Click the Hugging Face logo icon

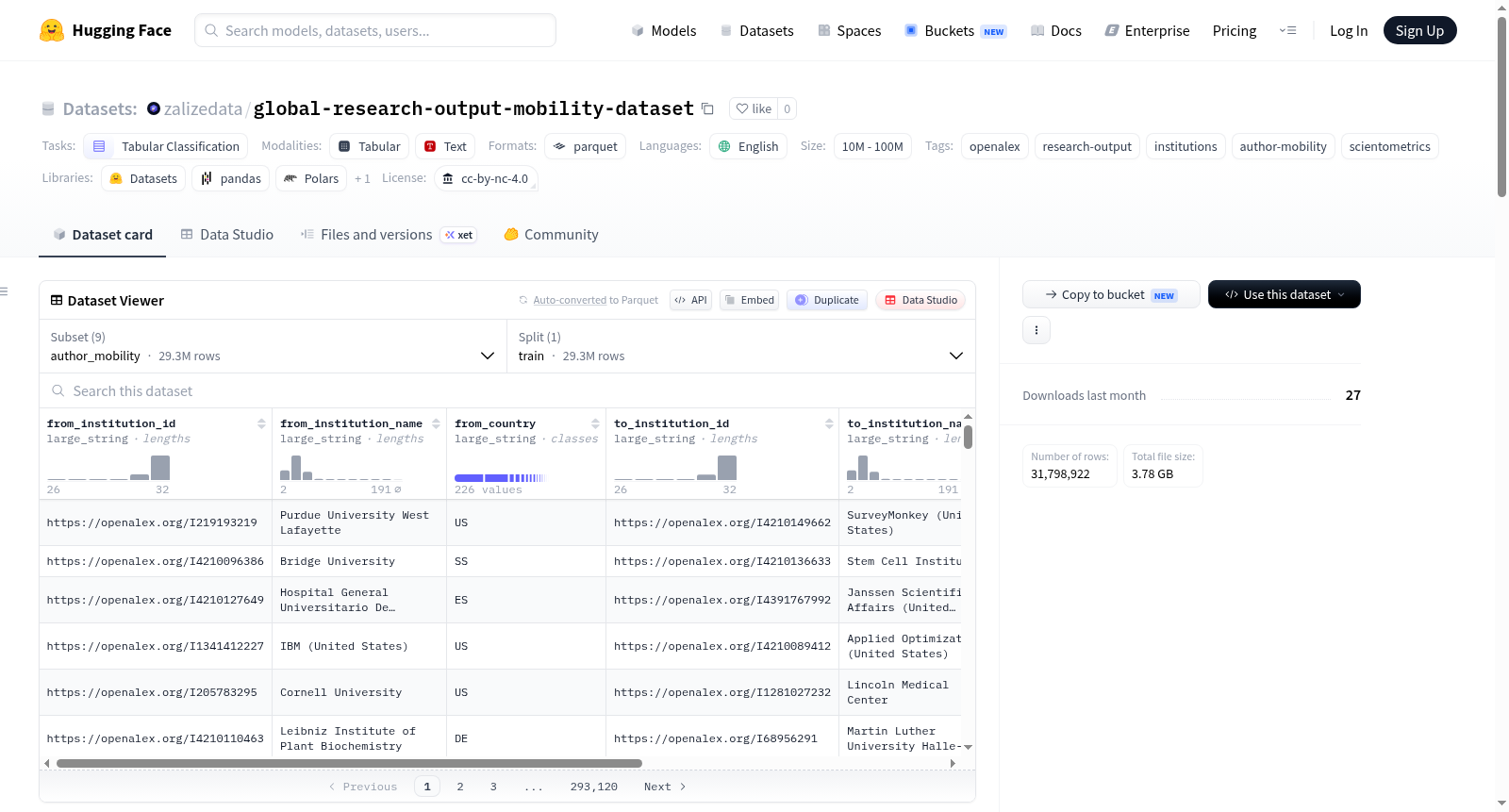click(x=52, y=30)
